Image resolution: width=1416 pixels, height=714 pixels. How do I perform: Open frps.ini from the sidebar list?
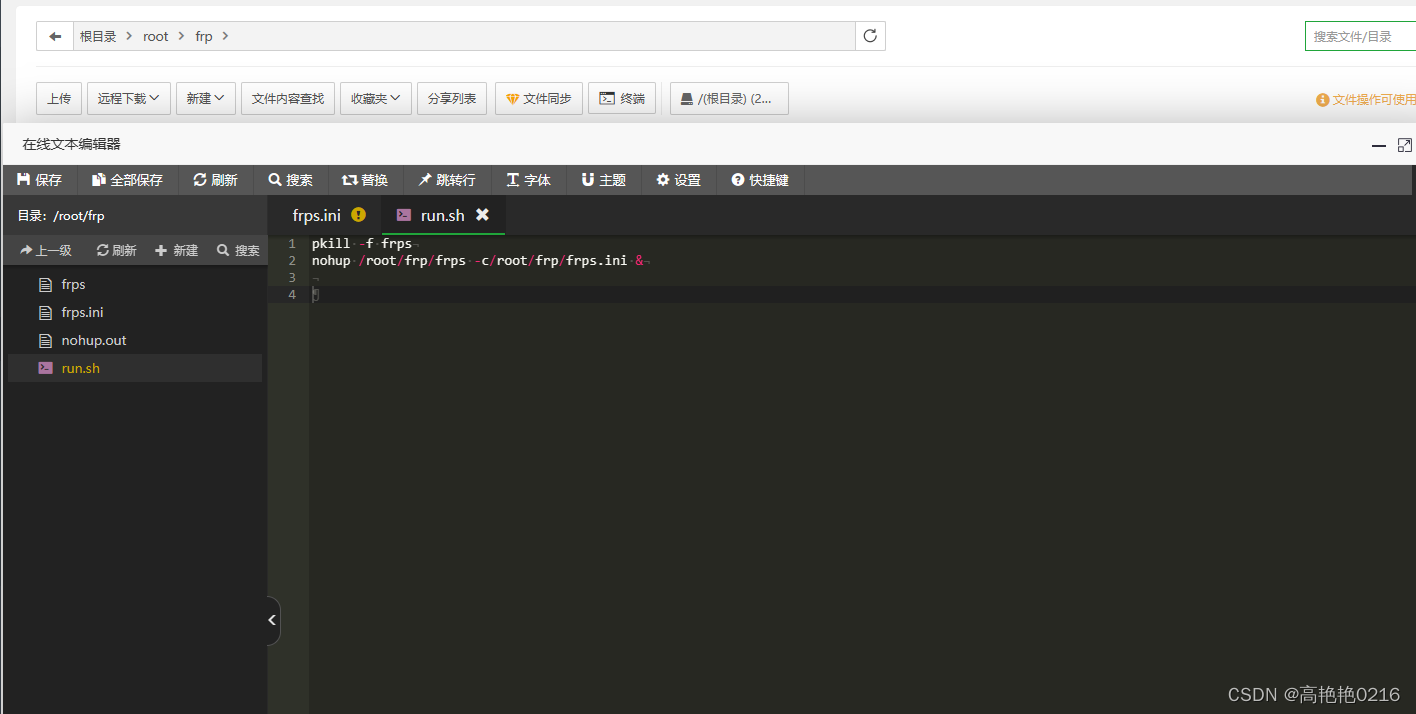point(135,312)
